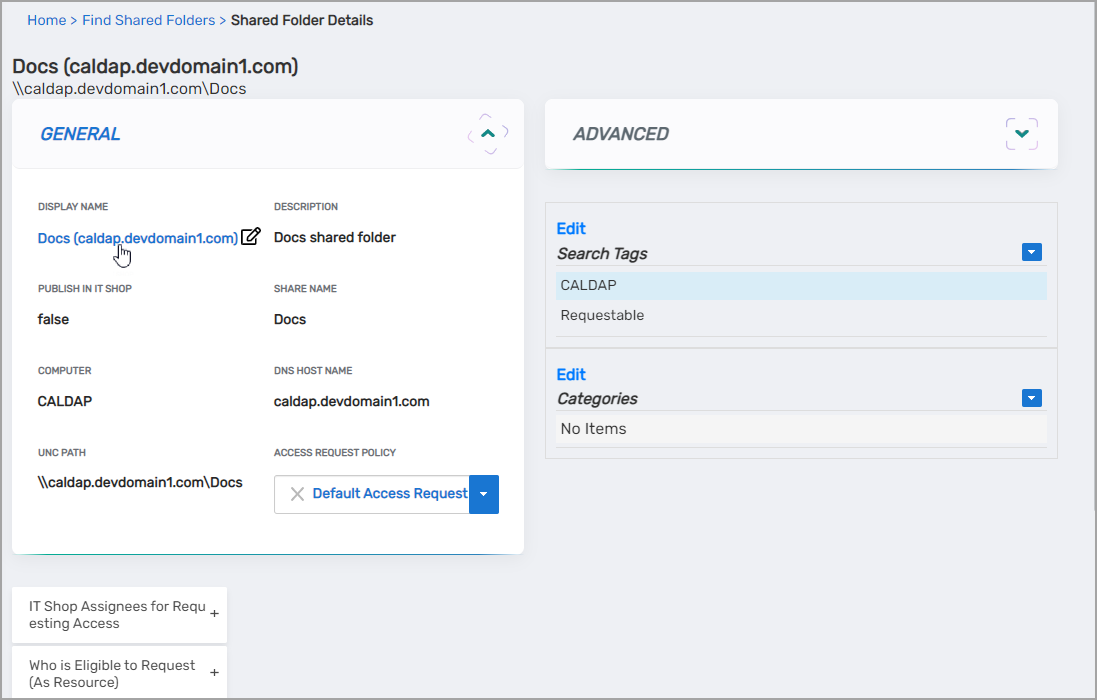
Task: Clear the Default Access Request policy with X
Action: (x=297, y=494)
